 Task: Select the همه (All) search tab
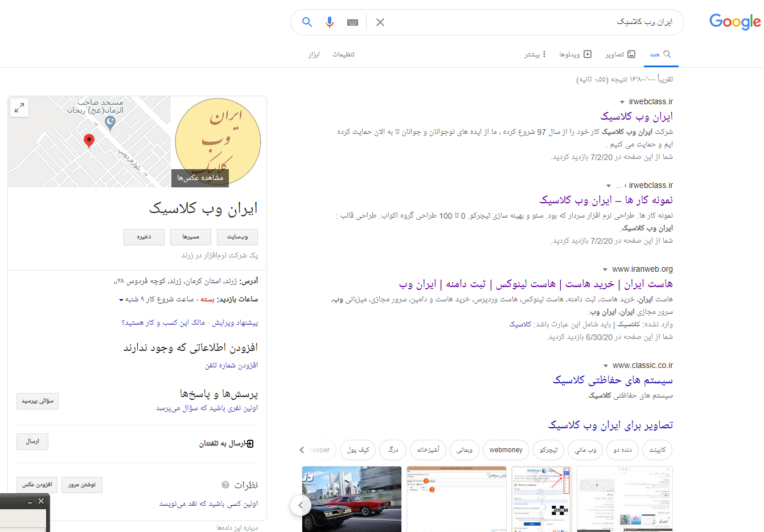(661, 54)
